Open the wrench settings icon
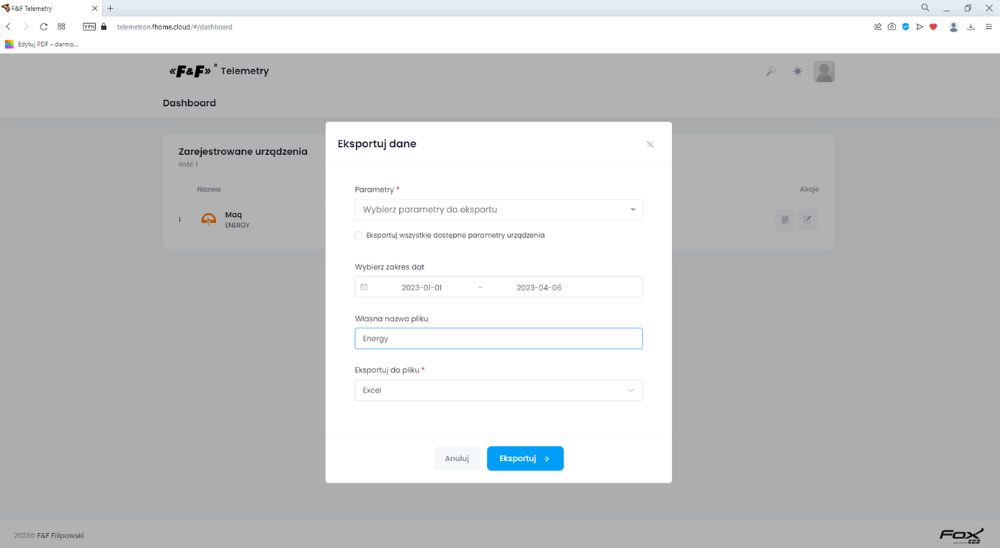The width and height of the screenshot is (1000, 548). point(771,71)
